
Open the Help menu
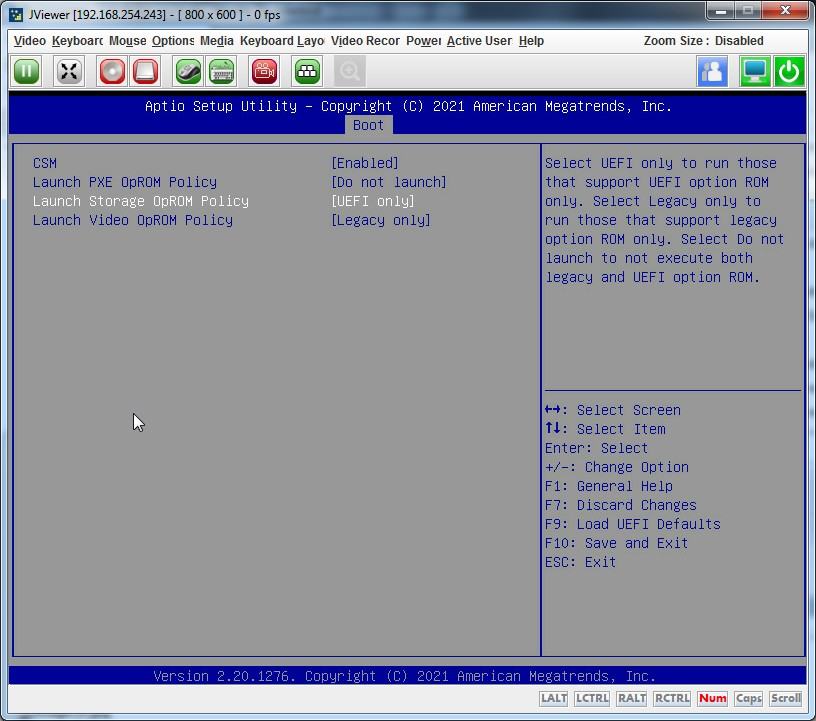tap(531, 41)
